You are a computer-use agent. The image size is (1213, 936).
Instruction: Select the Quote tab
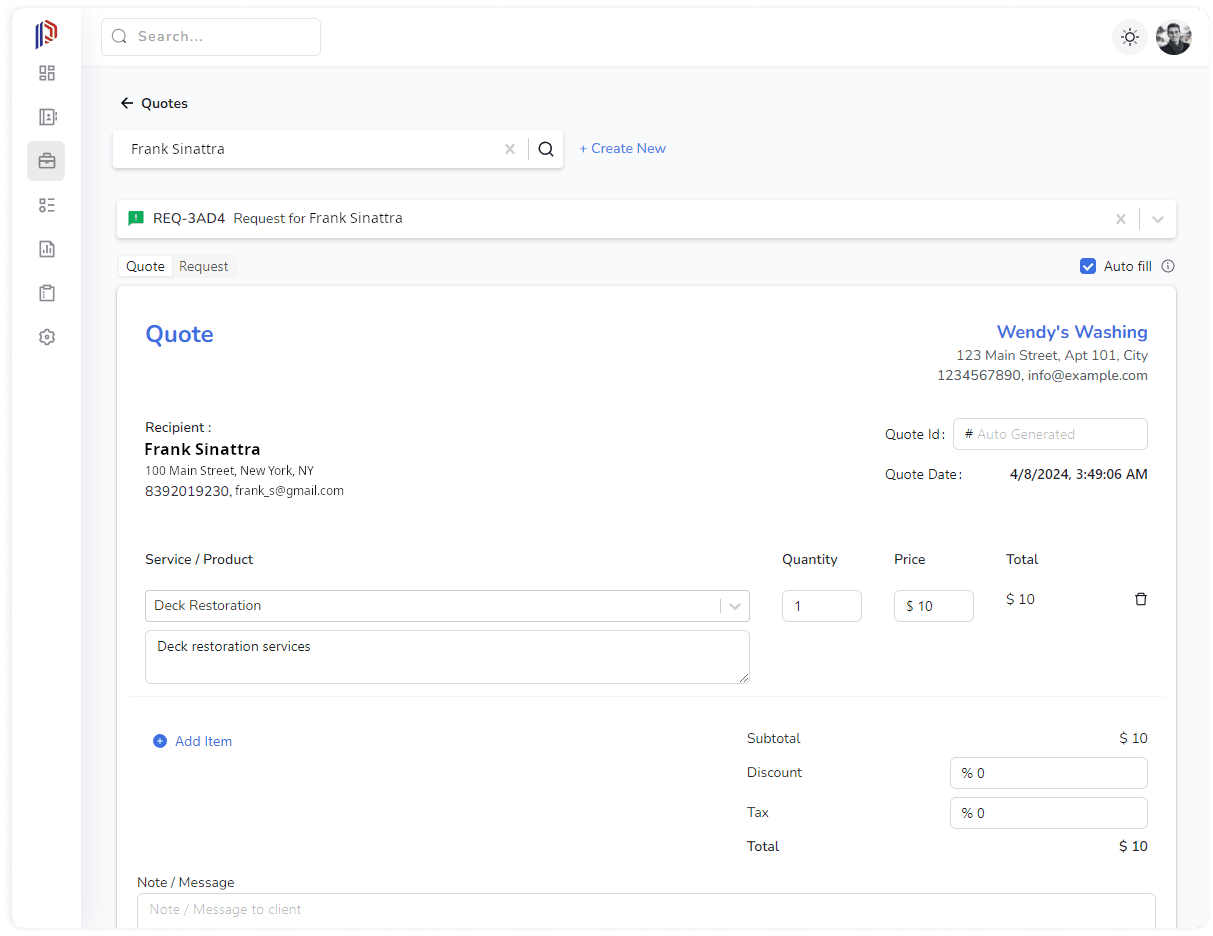(144, 266)
